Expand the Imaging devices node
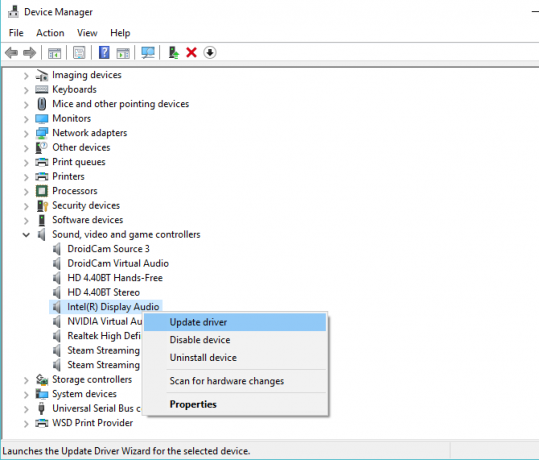 point(26,76)
